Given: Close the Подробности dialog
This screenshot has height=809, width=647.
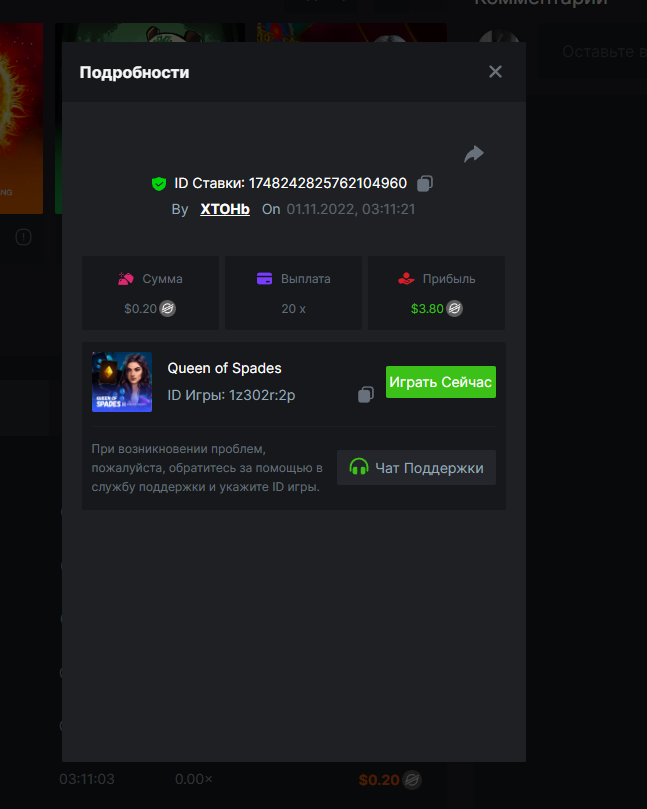Looking at the screenshot, I should coord(495,72).
